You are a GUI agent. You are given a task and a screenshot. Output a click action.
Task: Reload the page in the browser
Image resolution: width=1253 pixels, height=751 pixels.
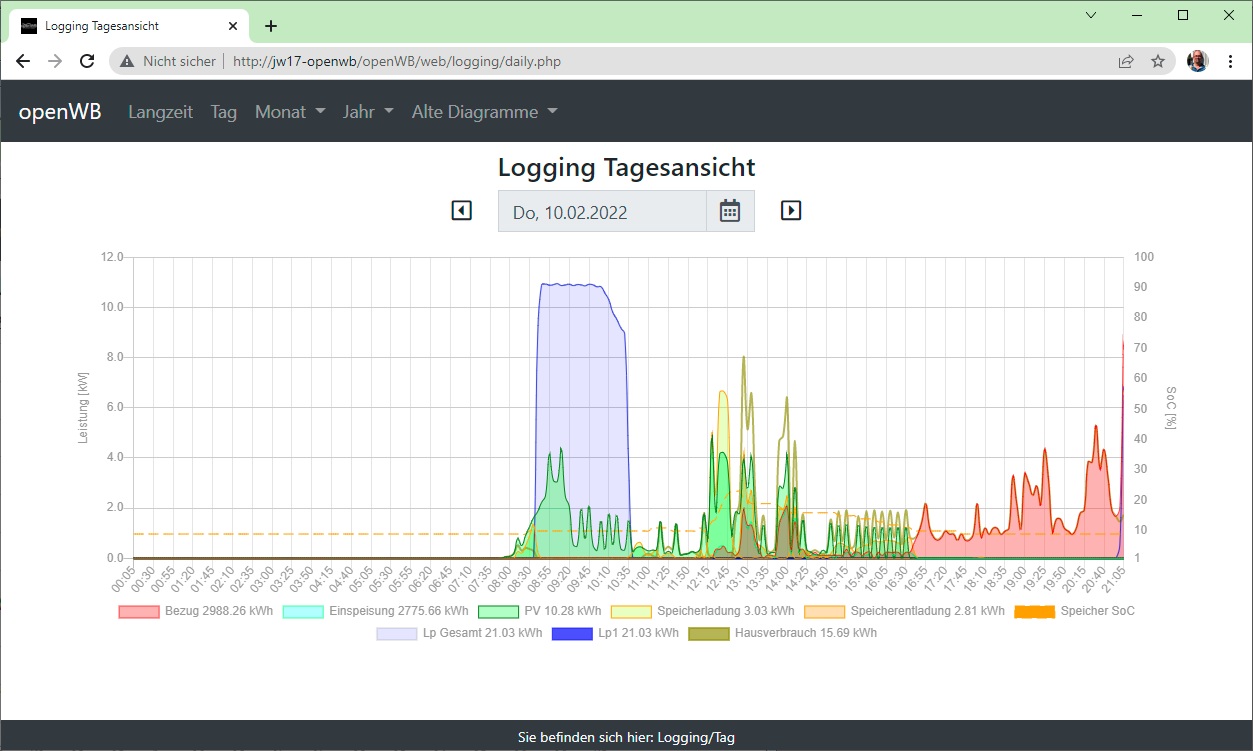click(x=87, y=61)
